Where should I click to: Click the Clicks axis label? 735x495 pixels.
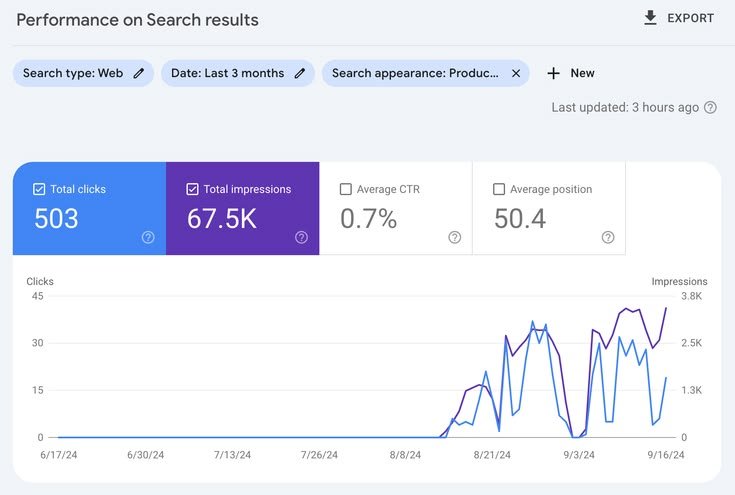pos(40,281)
